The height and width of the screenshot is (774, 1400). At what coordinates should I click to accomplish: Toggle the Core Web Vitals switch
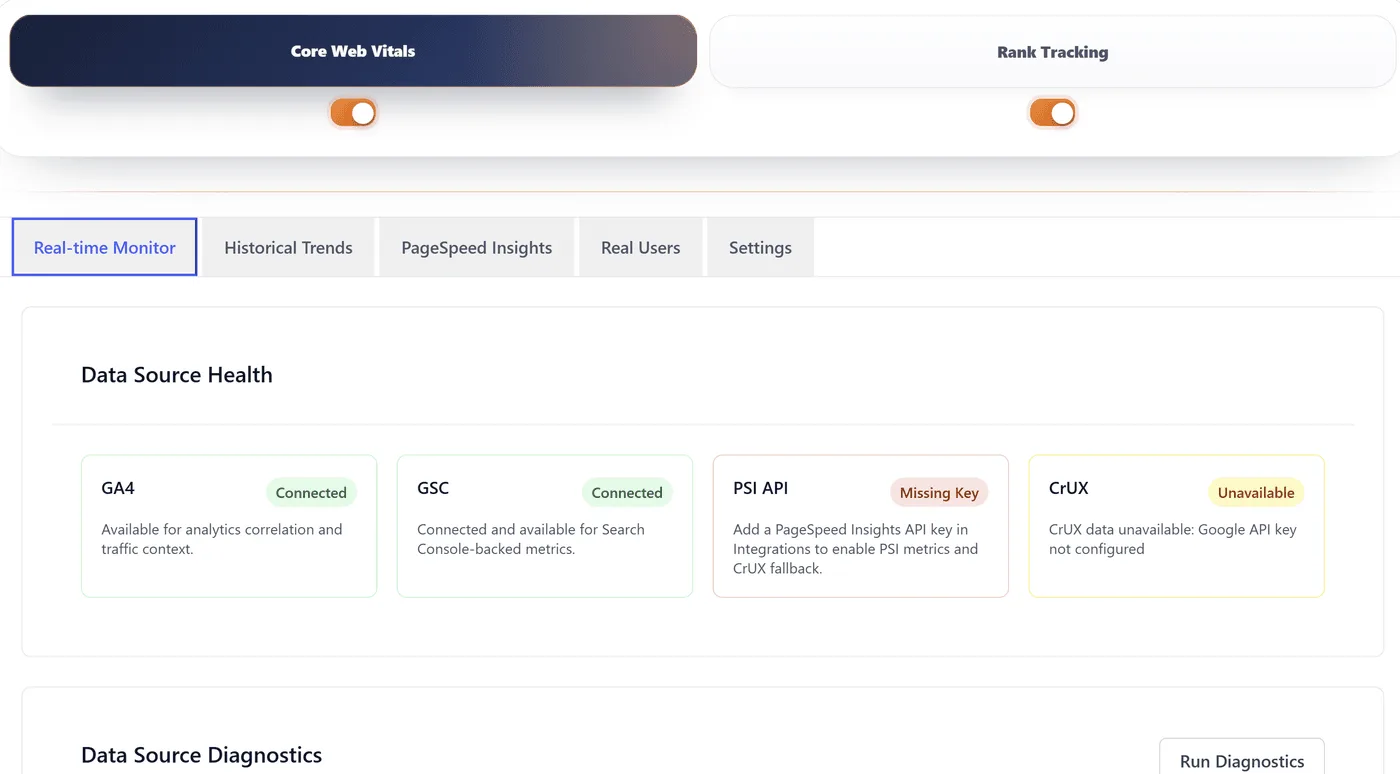point(353,113)
